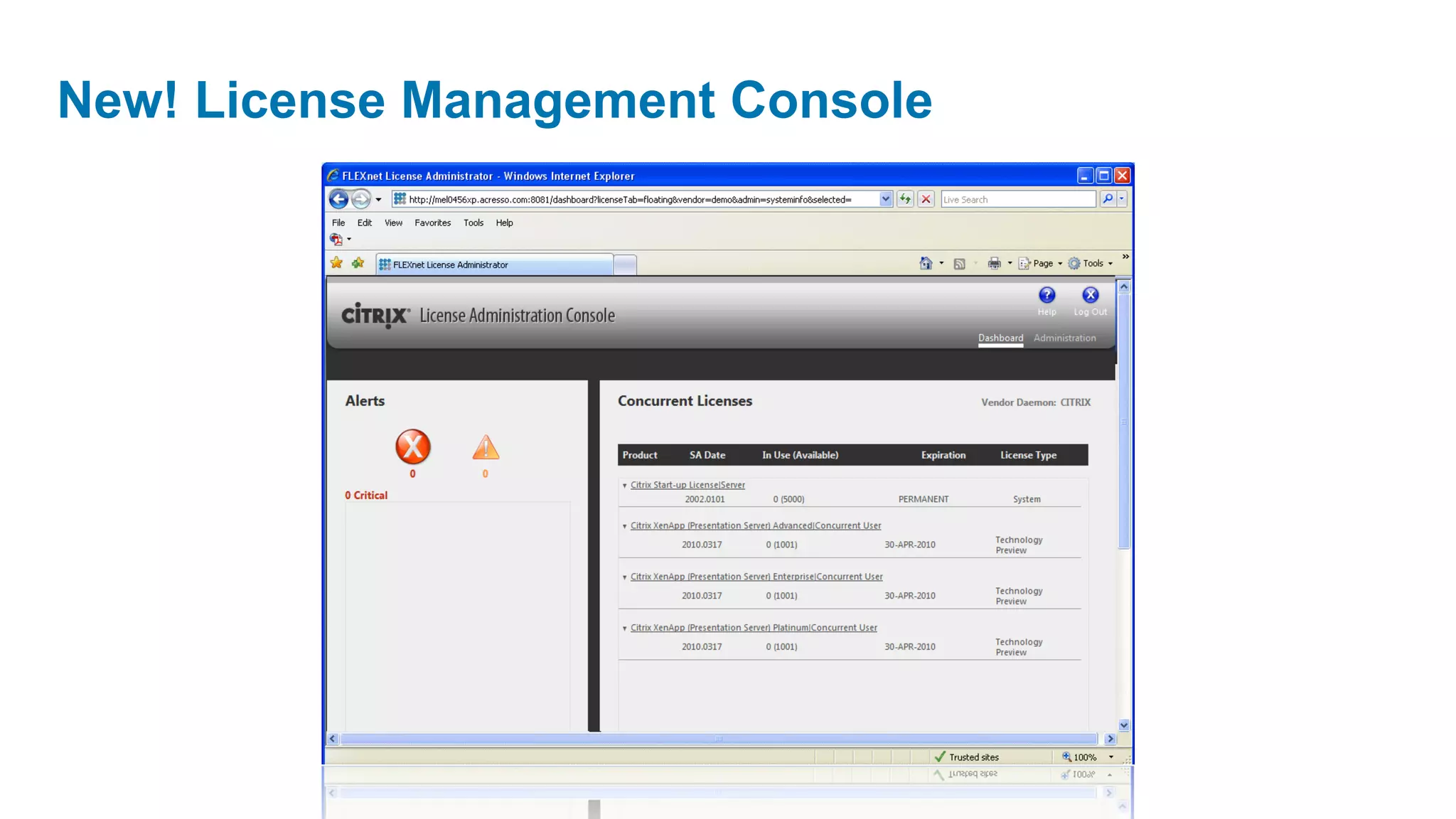Switch to the Administration tab

tap(1064, 338)
